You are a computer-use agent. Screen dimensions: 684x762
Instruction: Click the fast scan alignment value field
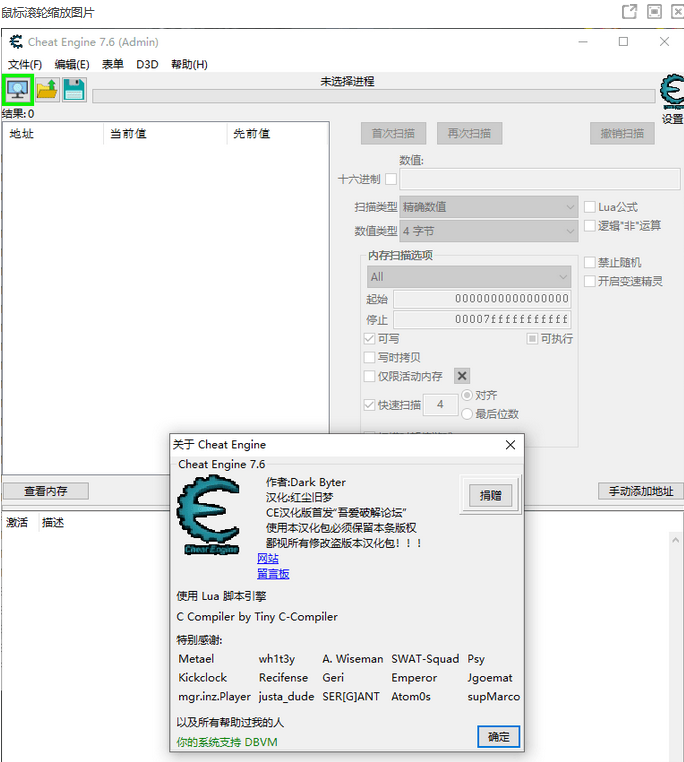[x=440, y=405]
